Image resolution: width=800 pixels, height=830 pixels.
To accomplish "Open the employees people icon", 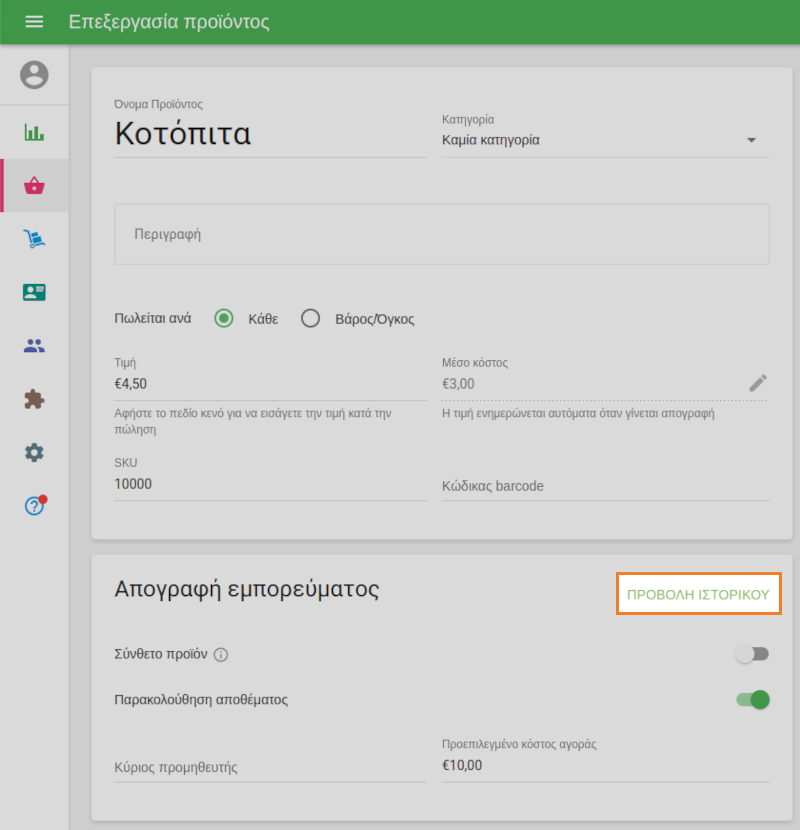I will click(x=34, y=346).
